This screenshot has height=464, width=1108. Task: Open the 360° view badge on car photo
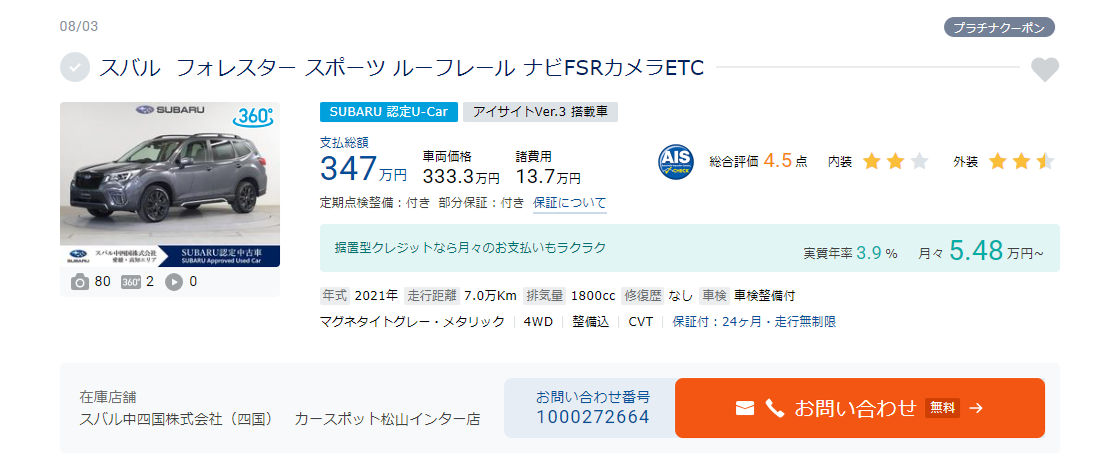(252, 117)
